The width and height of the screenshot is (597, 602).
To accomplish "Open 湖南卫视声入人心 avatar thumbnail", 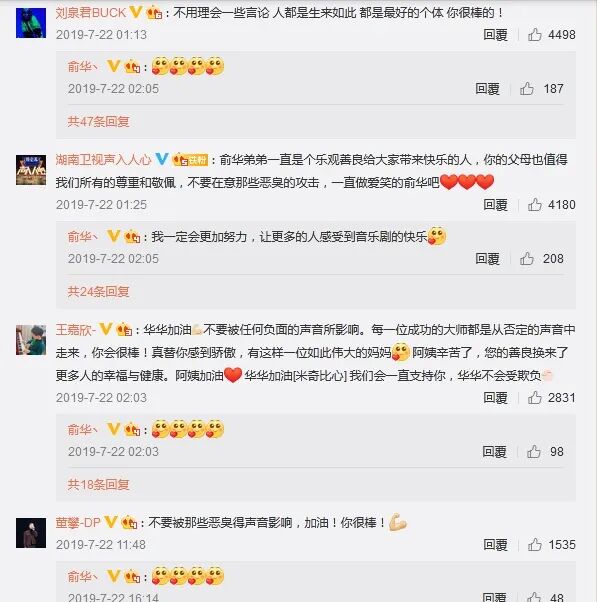I will [x=31, y=170].
